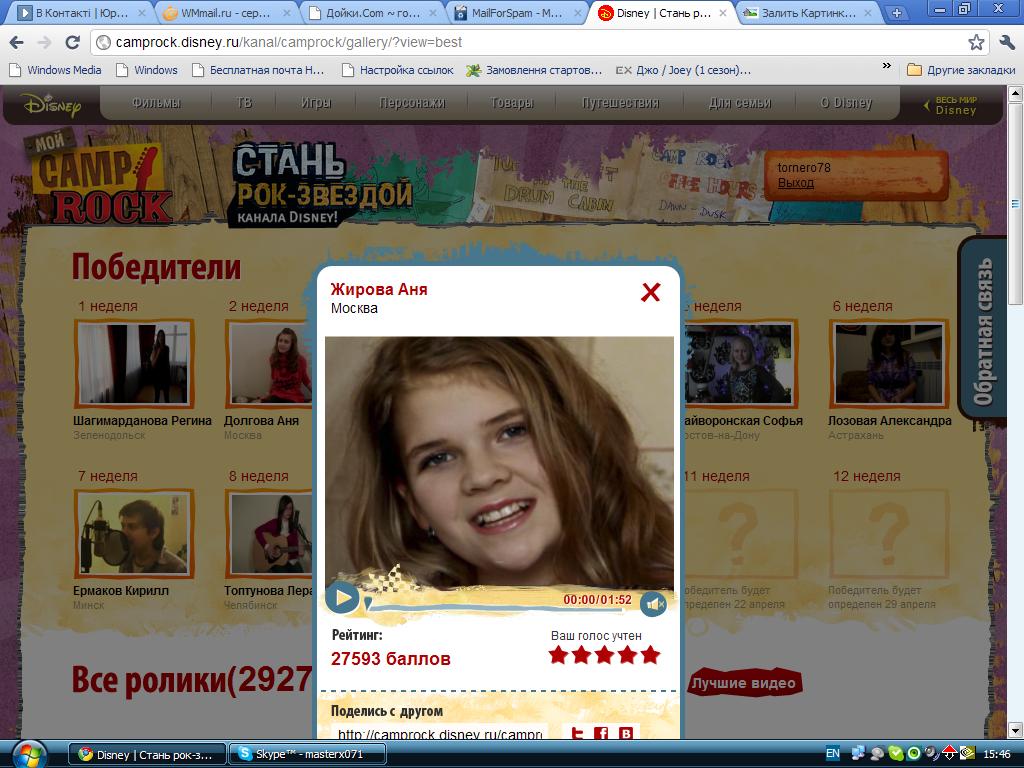Share video on Twitter

click(x=577, y=733)
